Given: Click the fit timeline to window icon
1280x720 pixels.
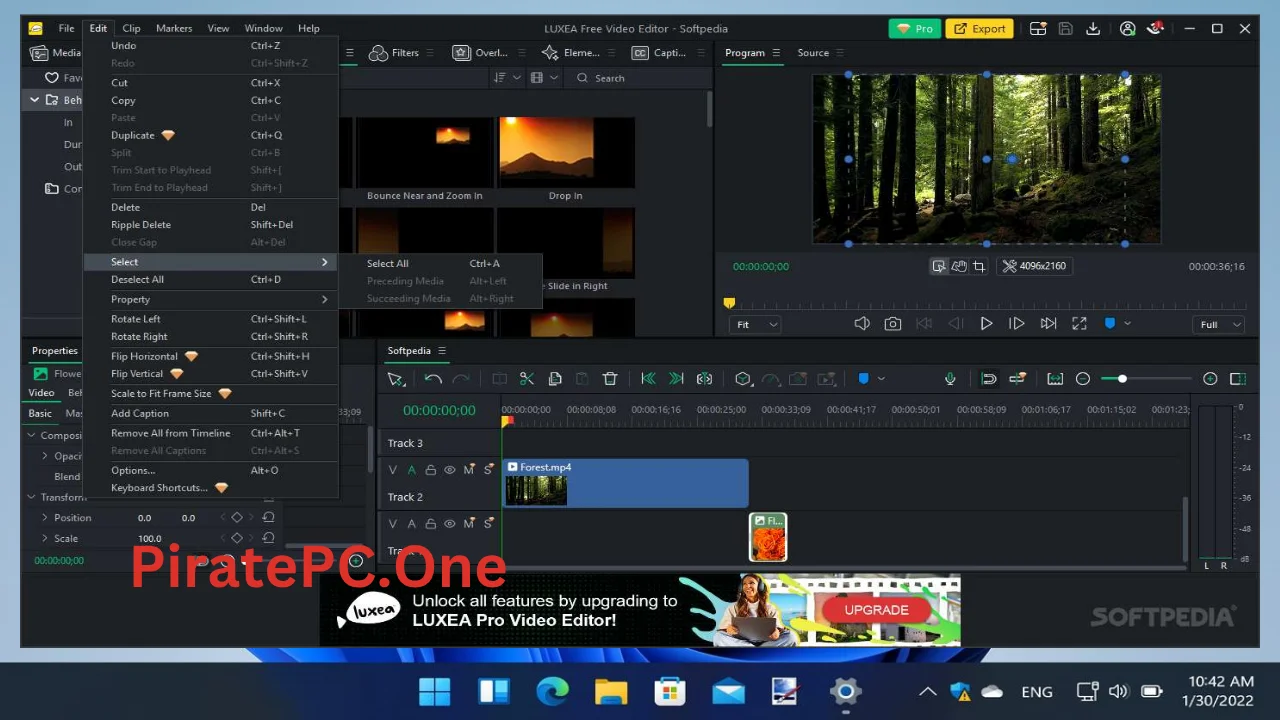Looking at the screenshot, I should (1055, 379).
